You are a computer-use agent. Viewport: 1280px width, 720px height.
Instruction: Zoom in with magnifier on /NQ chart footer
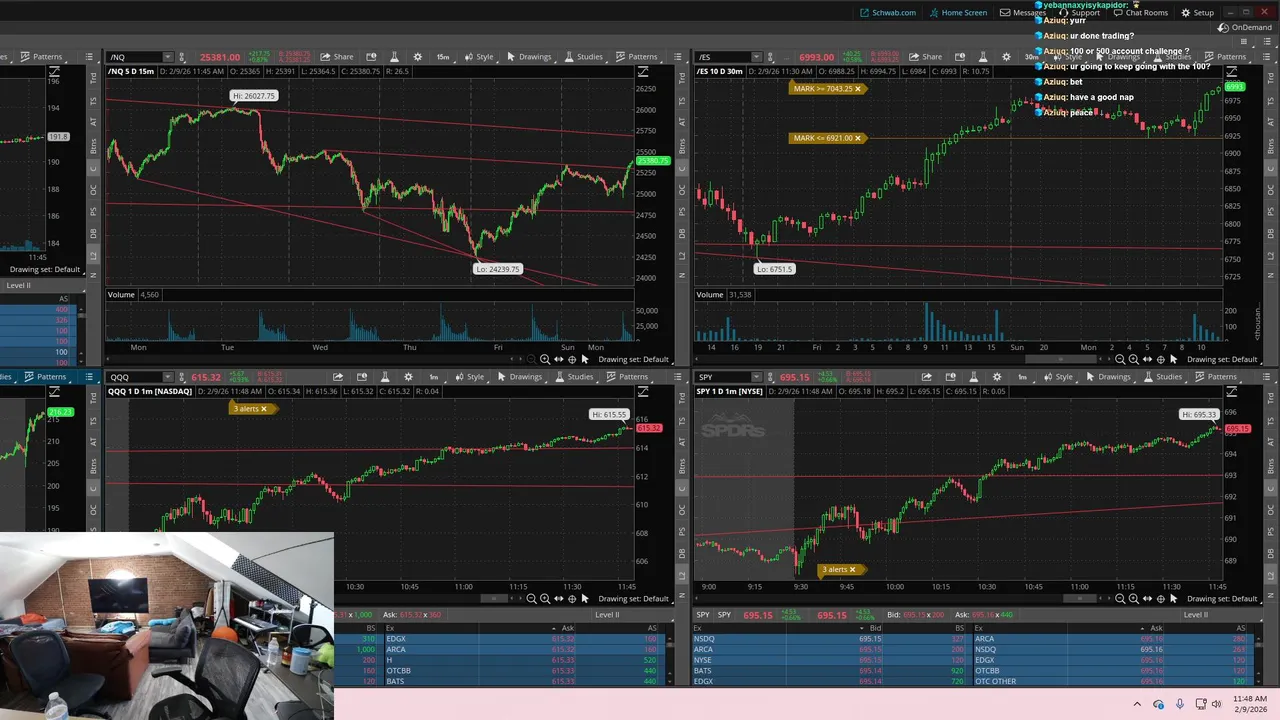[x=545, y=359]
